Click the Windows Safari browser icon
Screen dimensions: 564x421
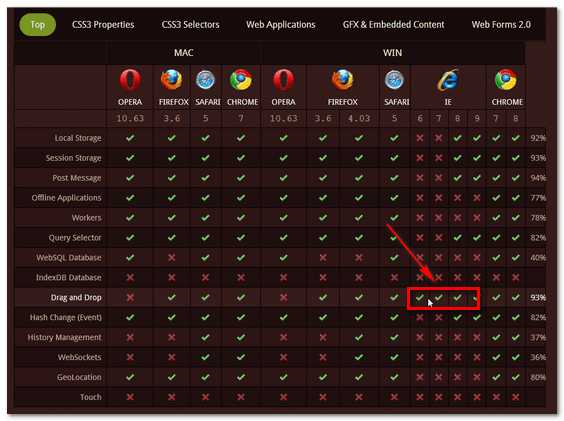(x=395, y=80)
